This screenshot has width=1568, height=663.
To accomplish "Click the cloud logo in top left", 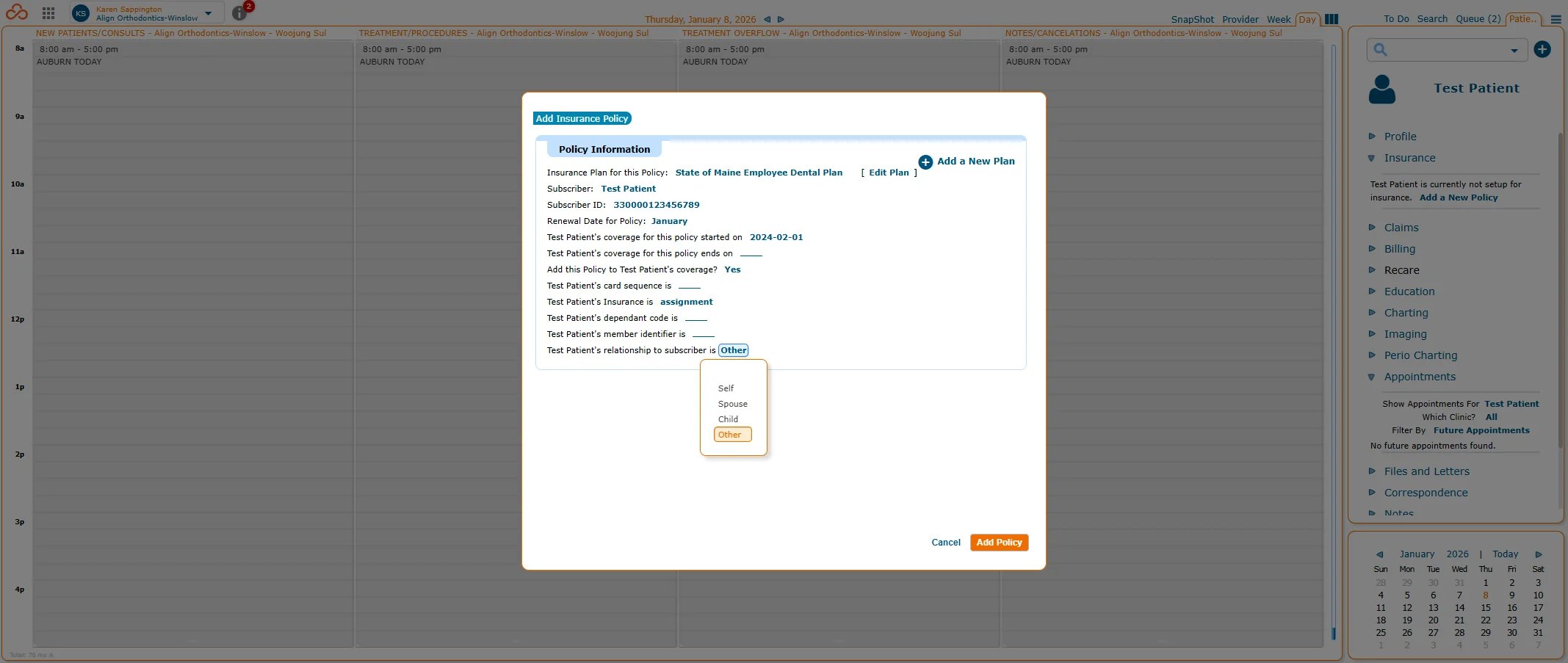I will point(16,12).
